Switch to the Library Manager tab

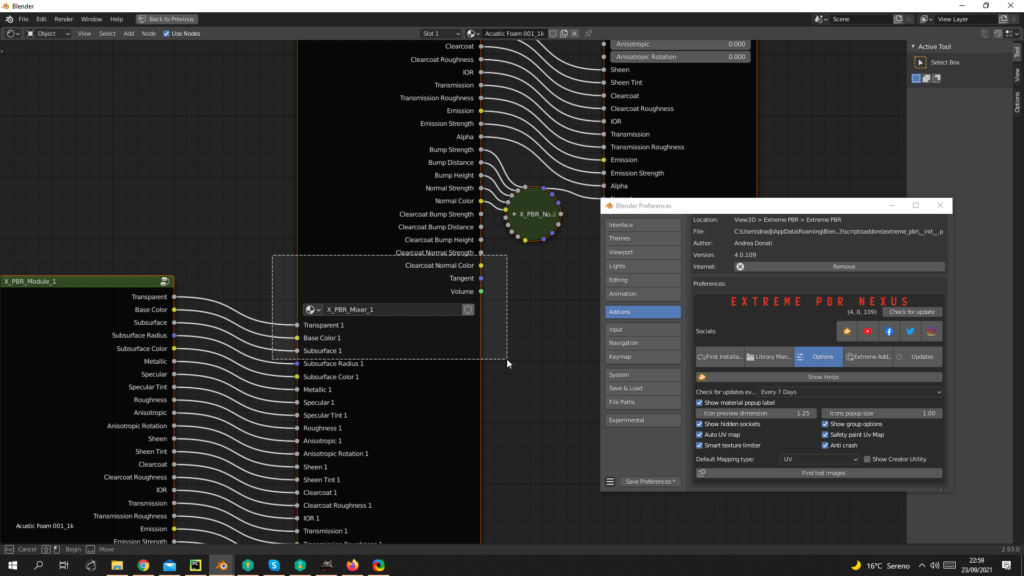point(769,357)
